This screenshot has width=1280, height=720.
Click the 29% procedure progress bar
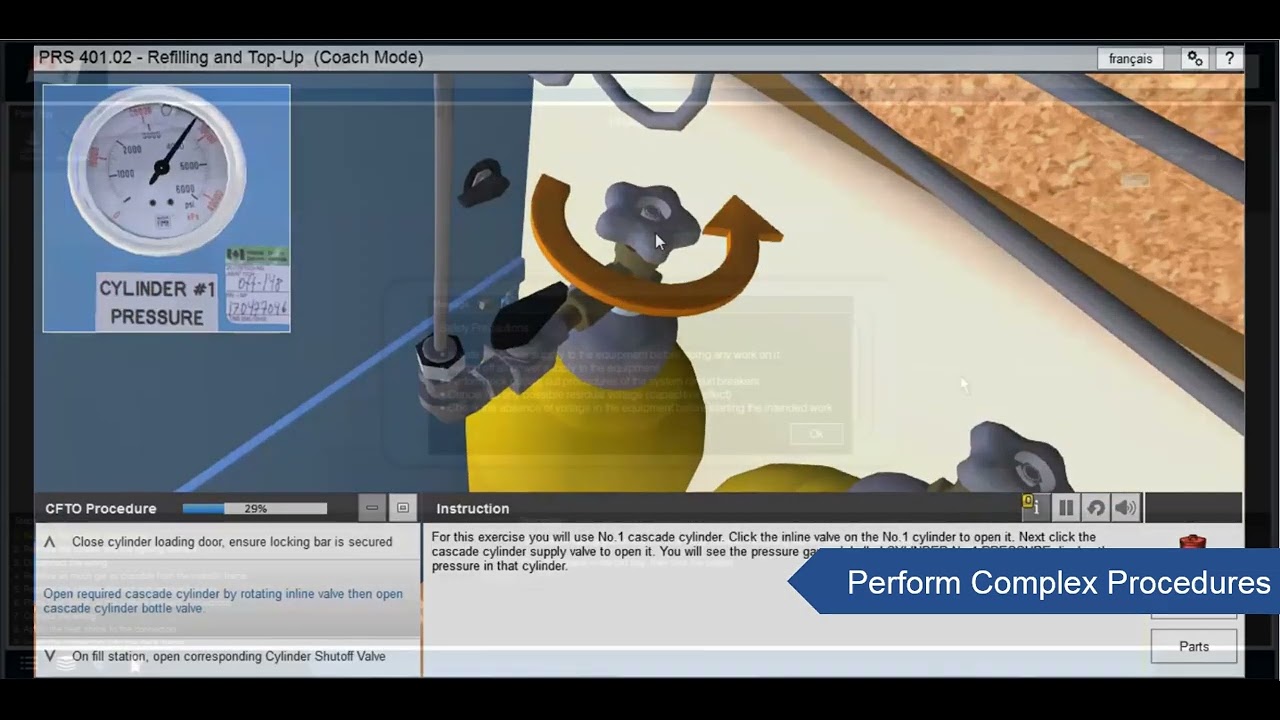[x=255, y=509]
